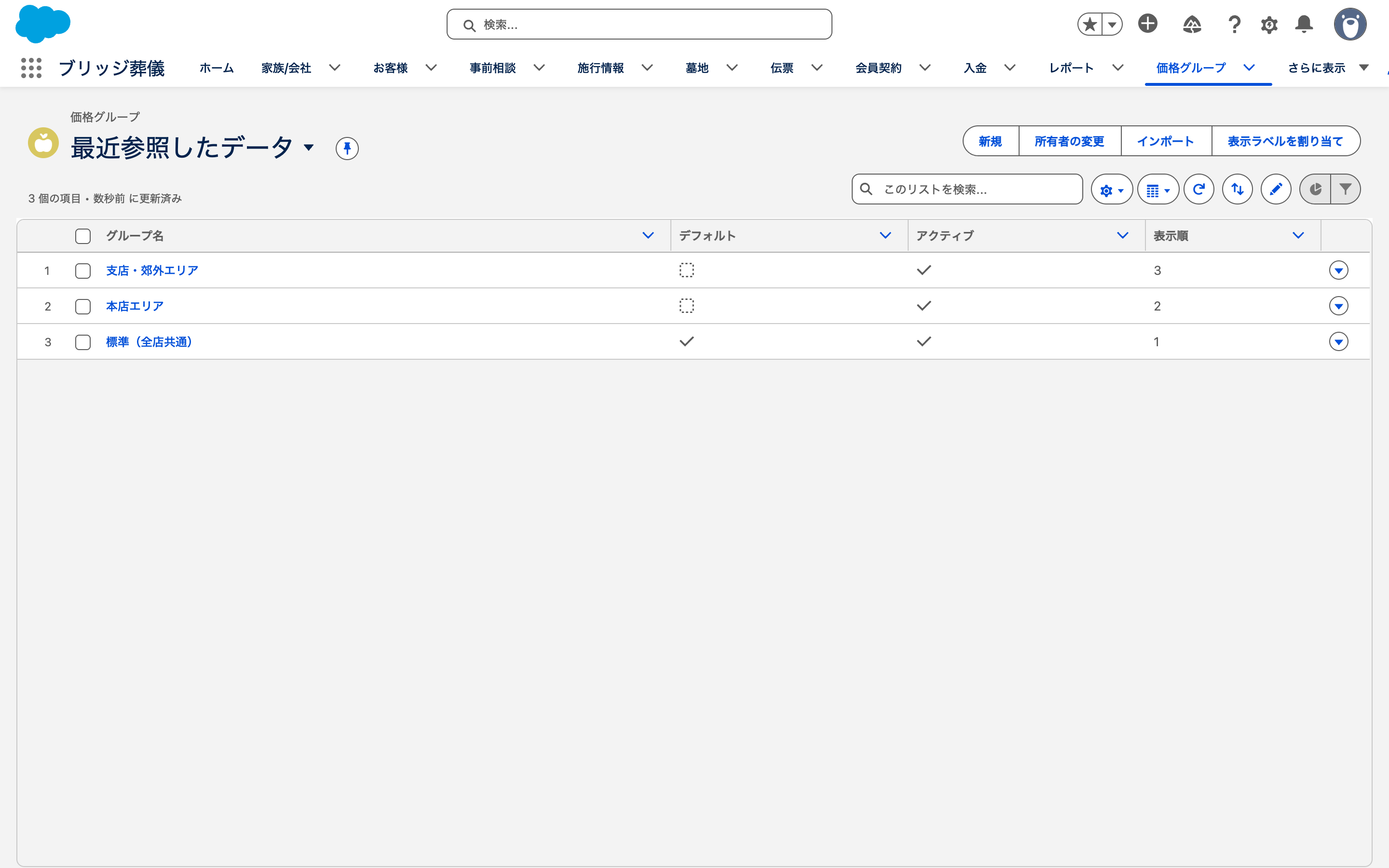The image size is (1389, 868).
Task: Open the 本店エリア record link
Action: [x=135, y=307]
